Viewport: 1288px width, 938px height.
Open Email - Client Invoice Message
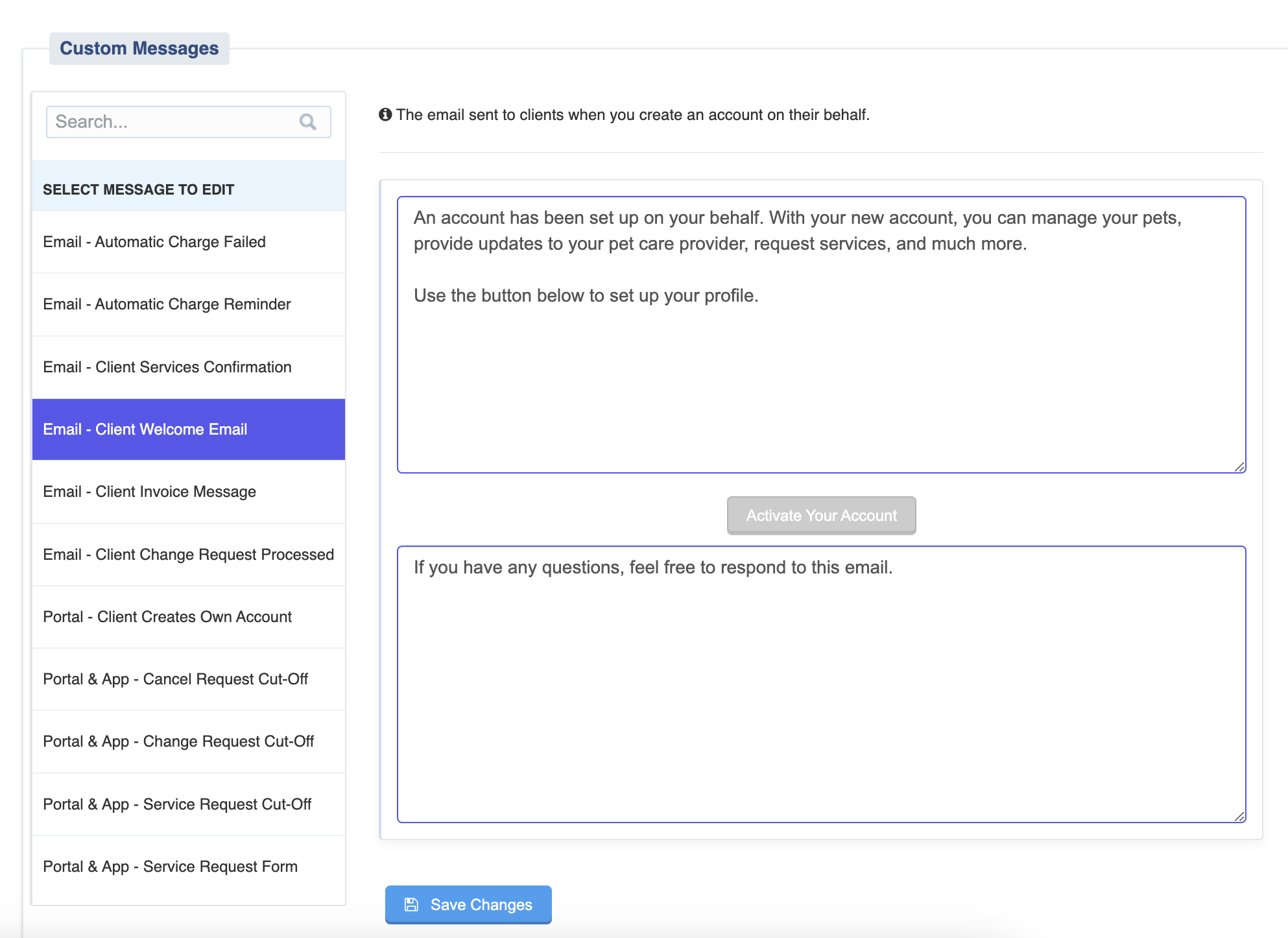click(189, 492)
